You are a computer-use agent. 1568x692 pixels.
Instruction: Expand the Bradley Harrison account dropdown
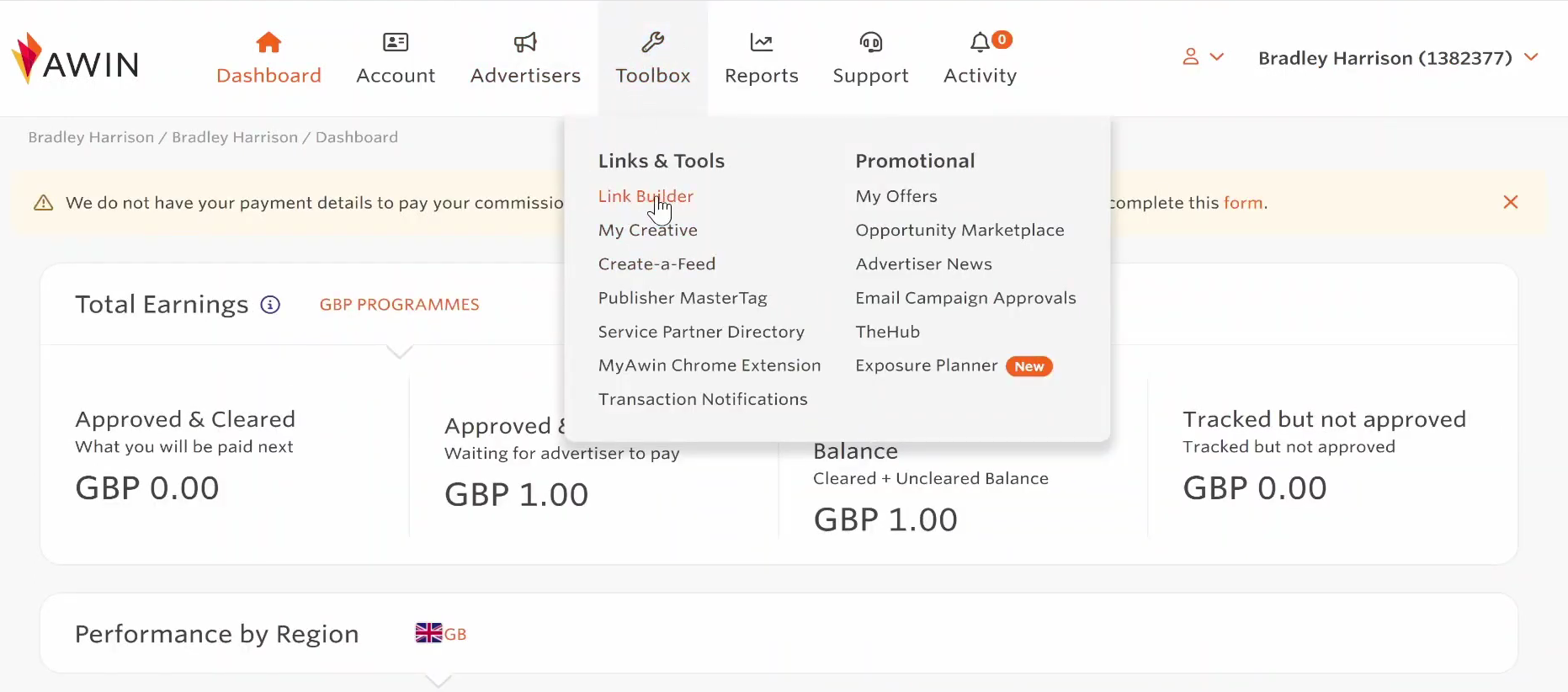(x=1397, y=58)
